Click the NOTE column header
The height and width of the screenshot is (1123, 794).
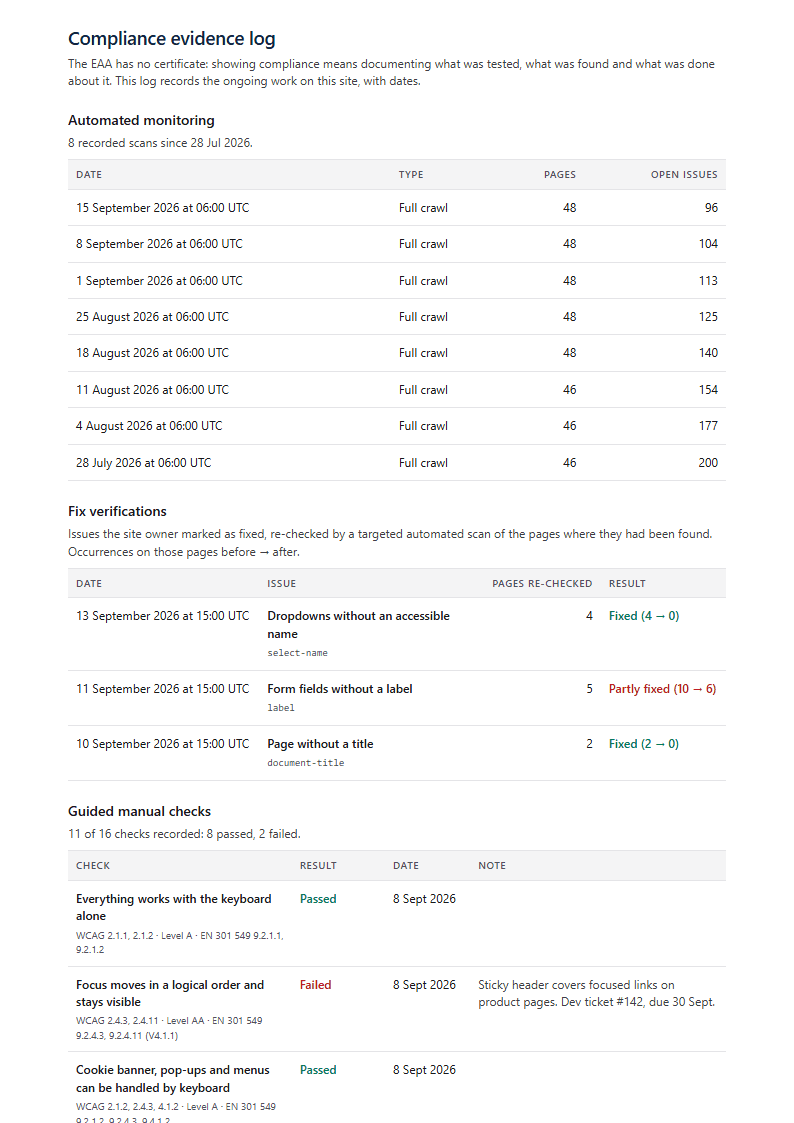(x=492, y=866)
